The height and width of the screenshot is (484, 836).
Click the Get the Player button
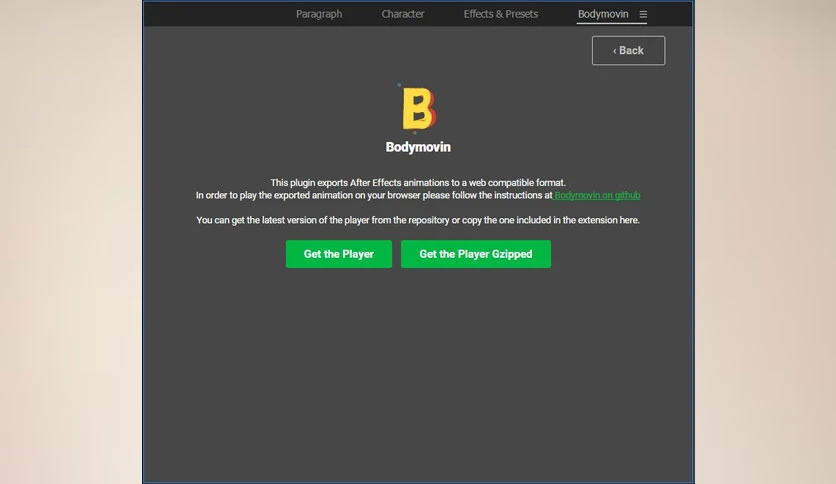coord(339,254)
